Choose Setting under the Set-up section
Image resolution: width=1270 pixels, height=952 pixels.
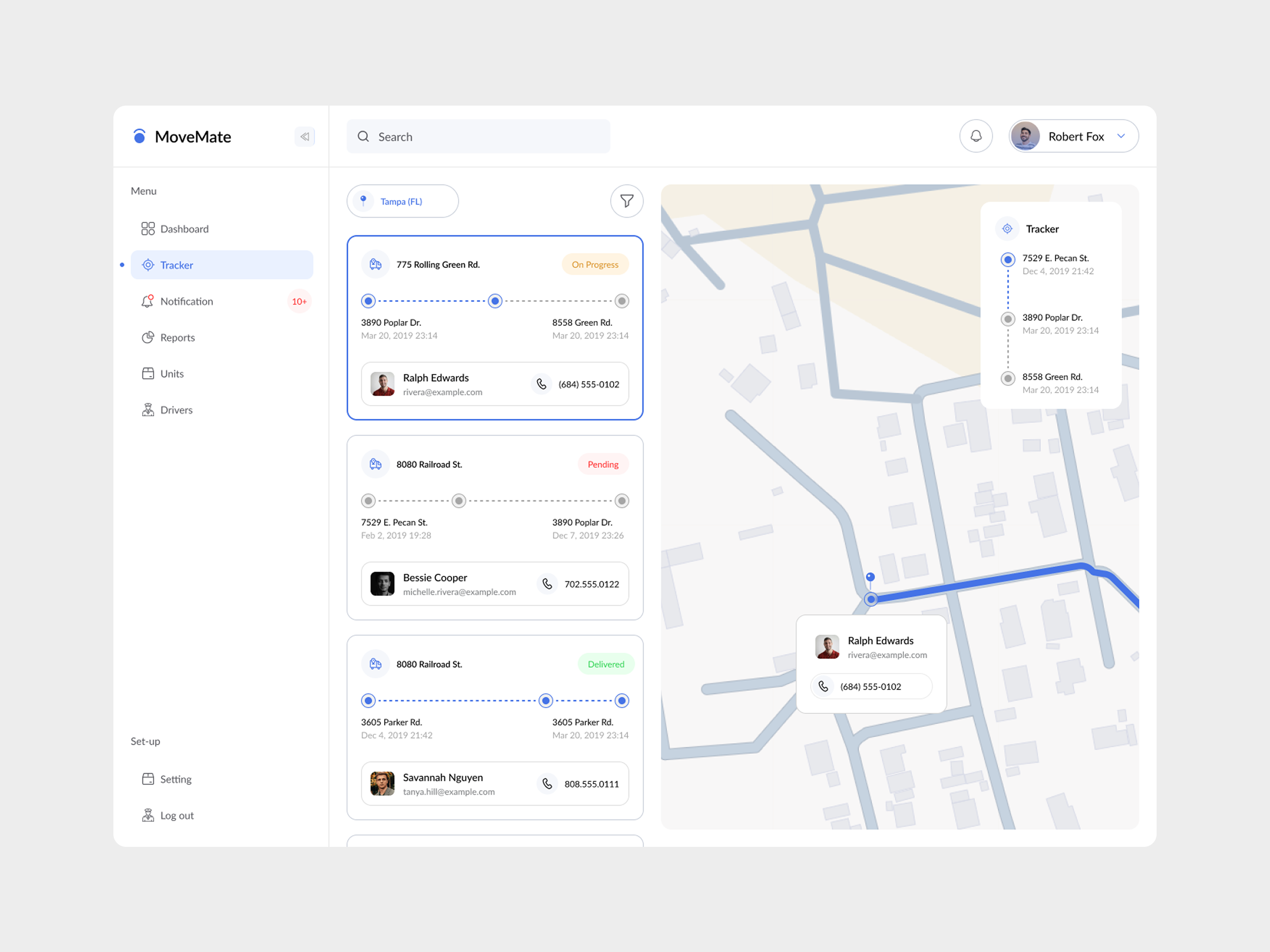(176, 779)
